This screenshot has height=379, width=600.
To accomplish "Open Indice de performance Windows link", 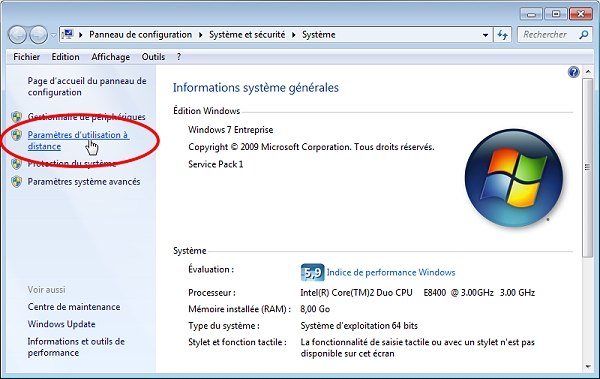I will coord(391,273).
